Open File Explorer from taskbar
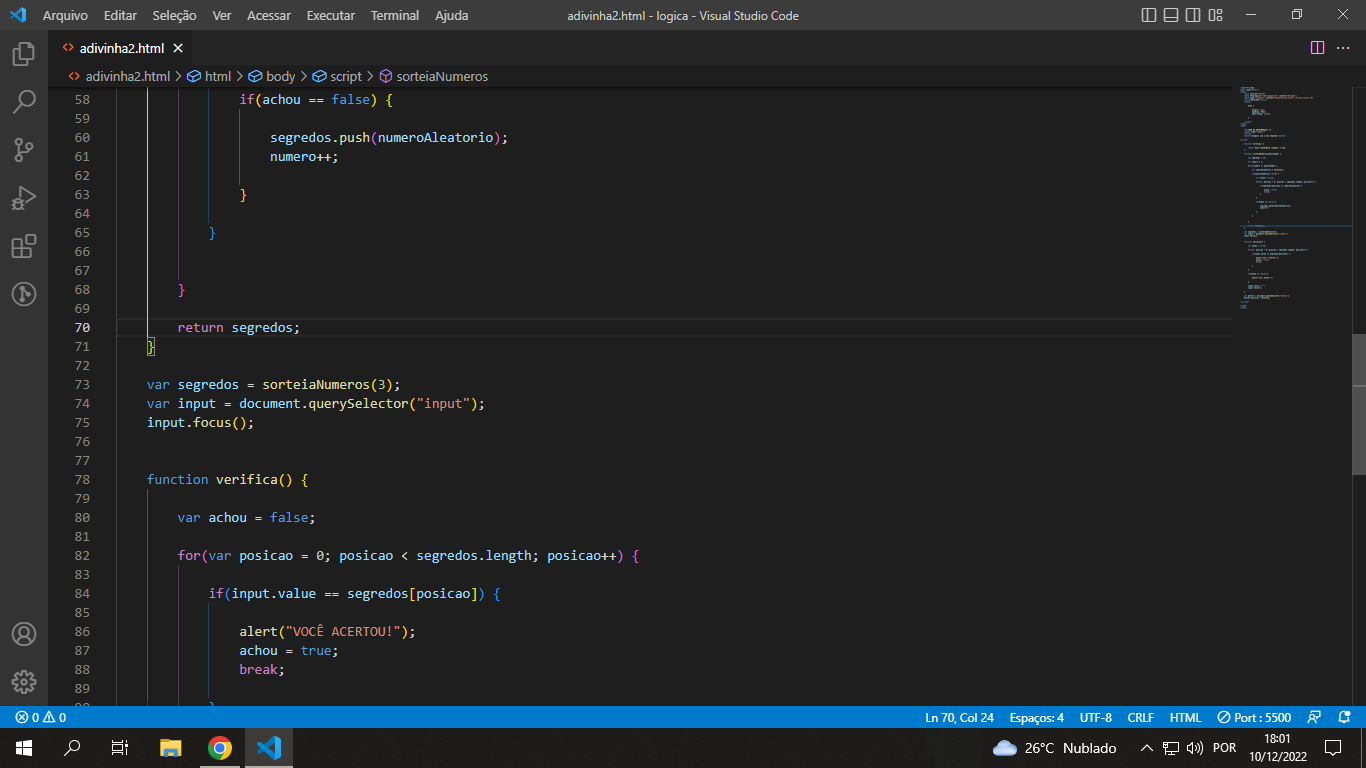The image size is (1366, 768). pyautogui.click(x=171, y=748)
